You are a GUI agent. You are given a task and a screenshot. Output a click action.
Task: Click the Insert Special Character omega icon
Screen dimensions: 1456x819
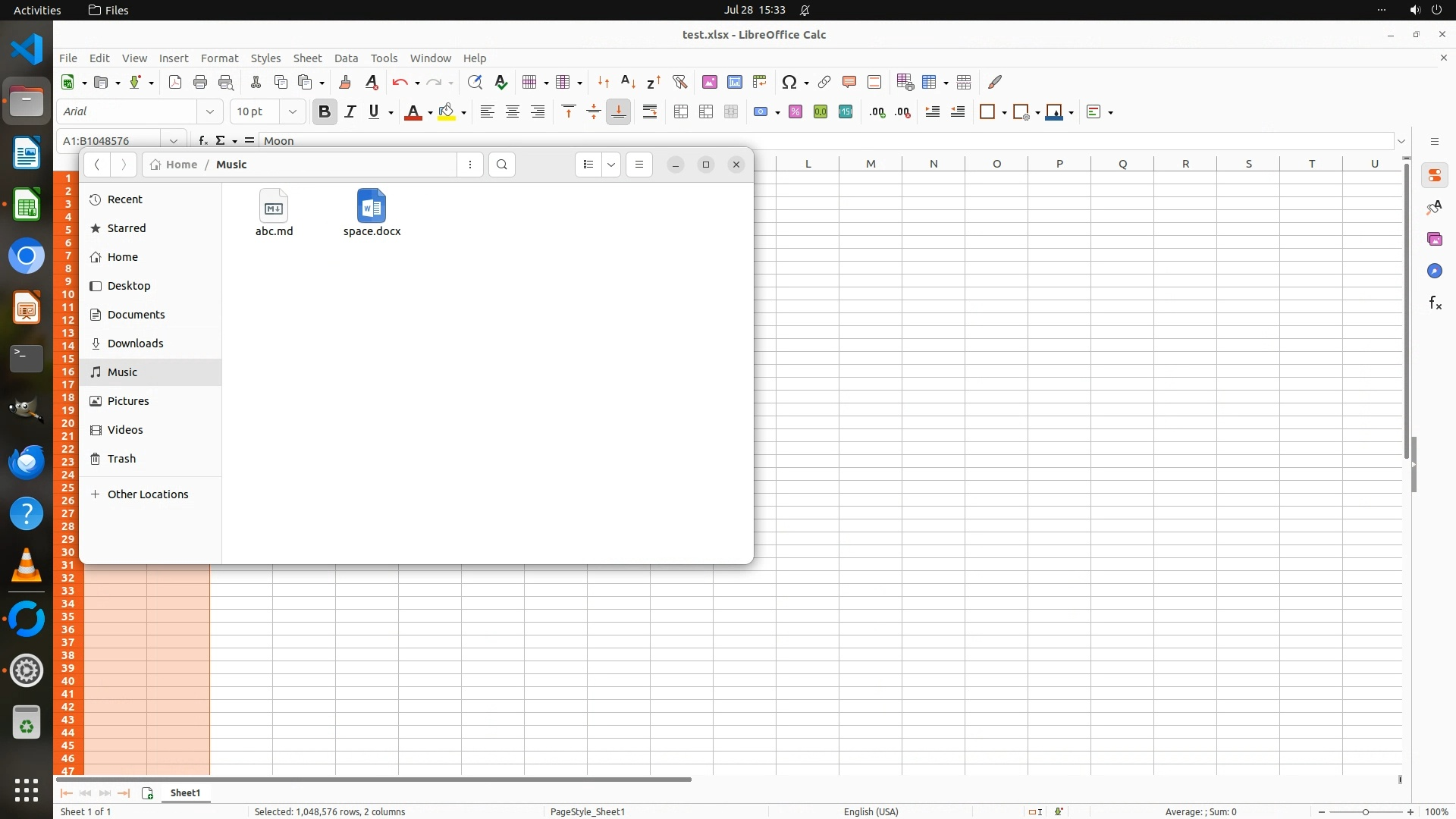[789, 82]
